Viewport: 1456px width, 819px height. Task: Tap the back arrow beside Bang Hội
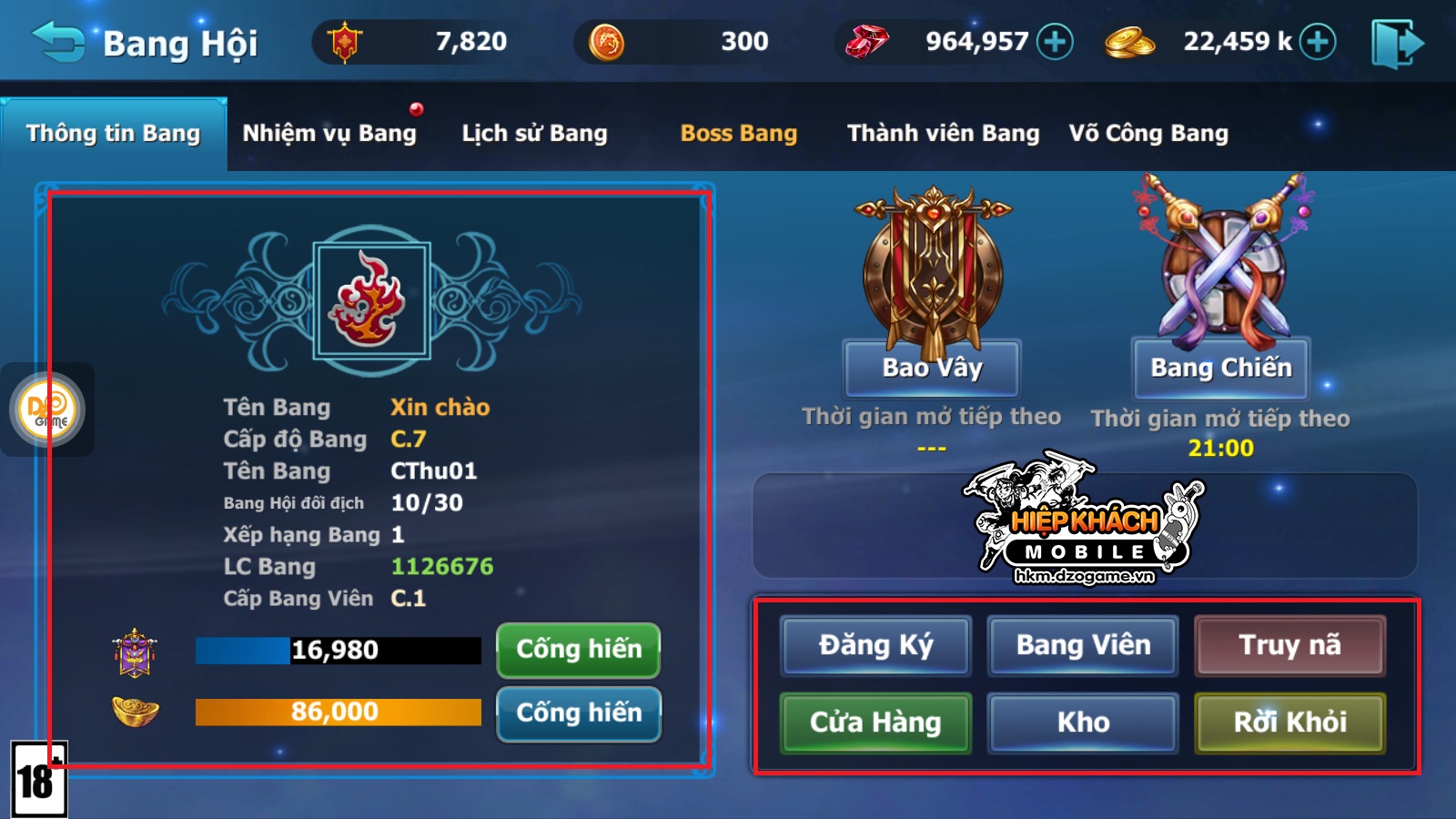[x=57, y=42]
